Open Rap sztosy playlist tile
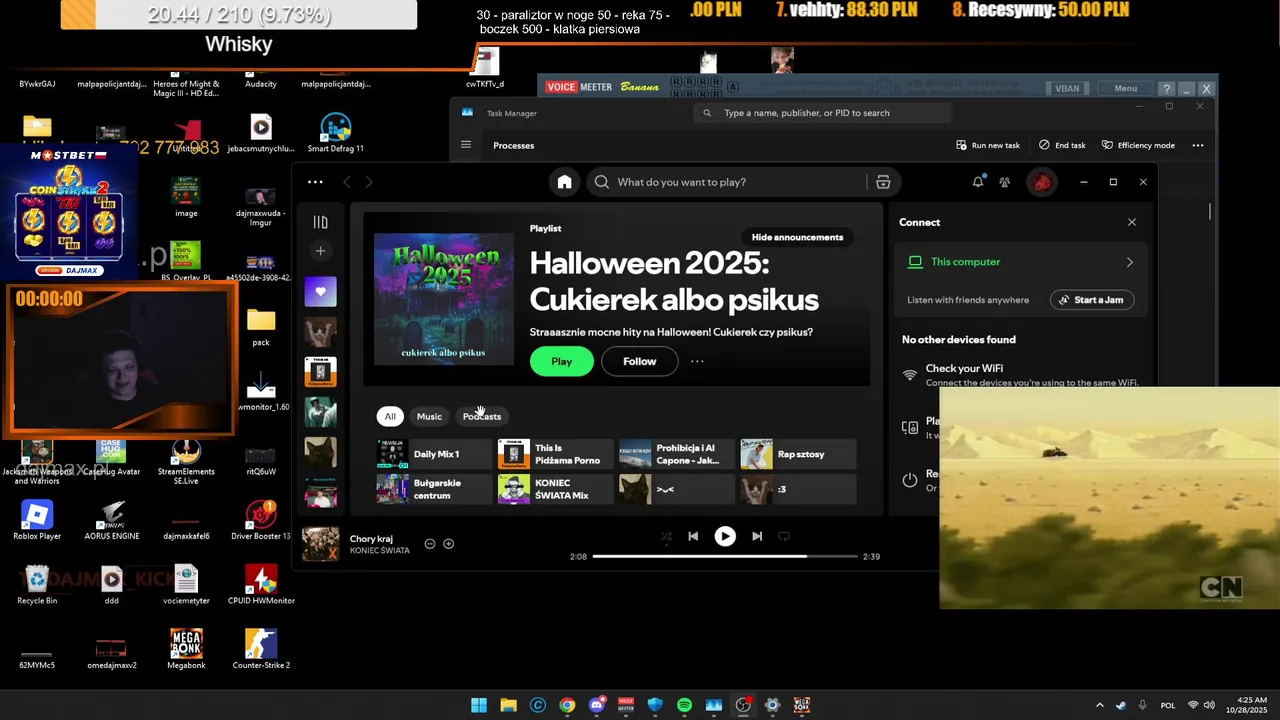 (x=798, y=454)
